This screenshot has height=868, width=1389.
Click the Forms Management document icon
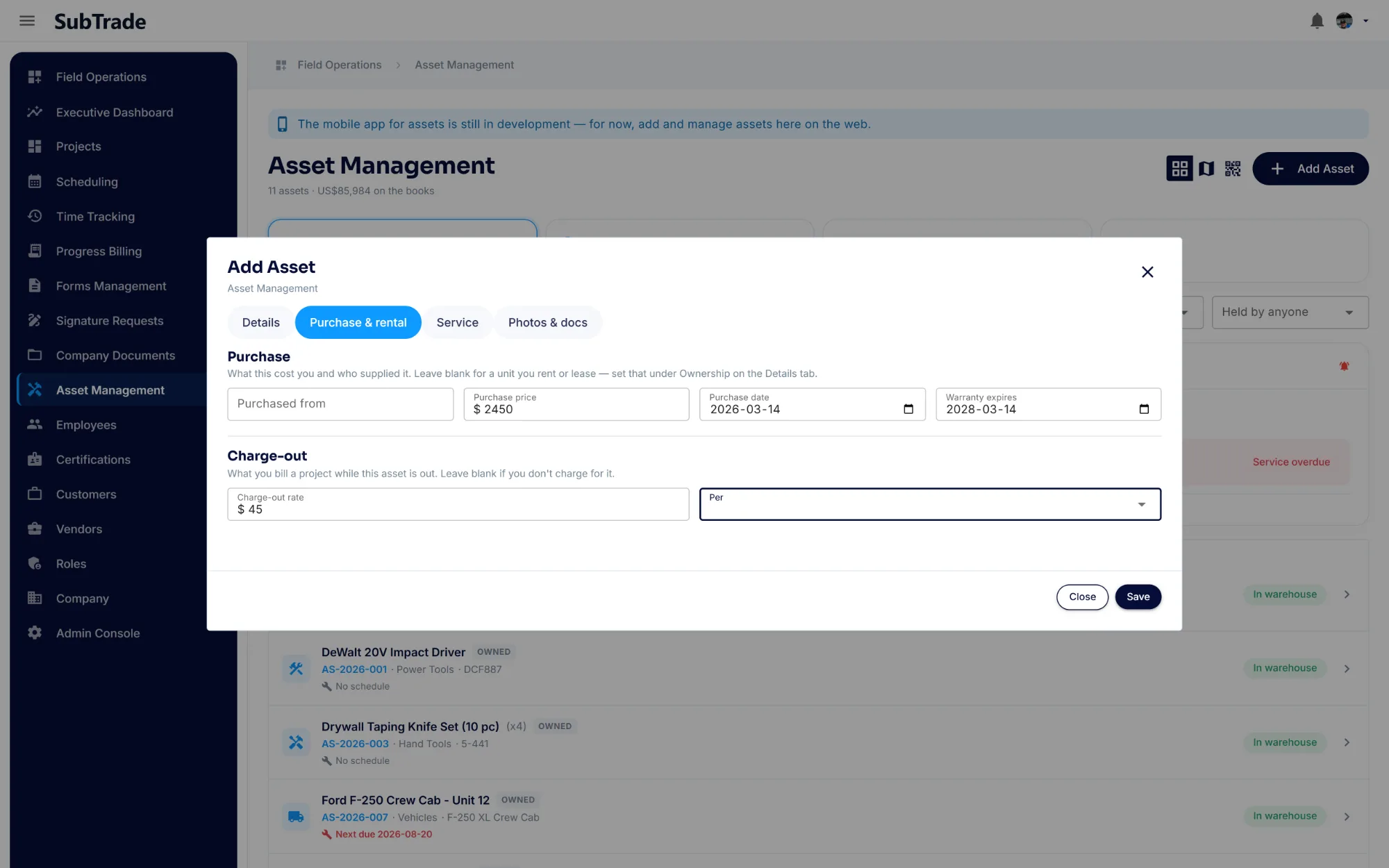point(35,285)
